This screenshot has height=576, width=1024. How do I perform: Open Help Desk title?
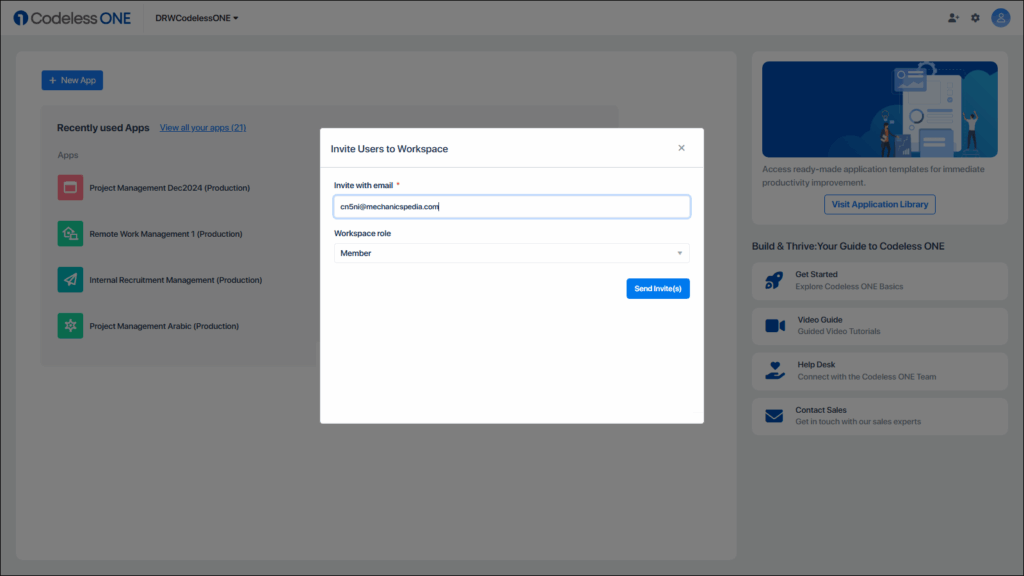[x=816, y=365]
